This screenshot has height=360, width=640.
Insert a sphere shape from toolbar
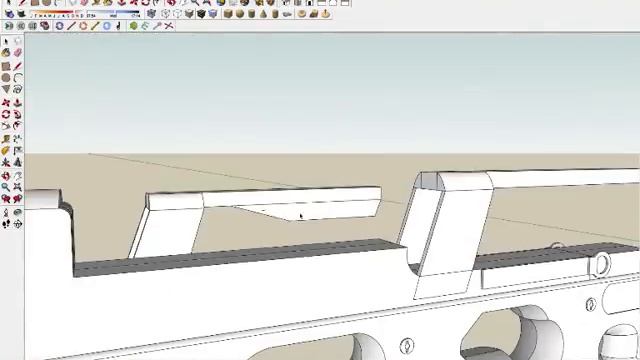point(240,14)
